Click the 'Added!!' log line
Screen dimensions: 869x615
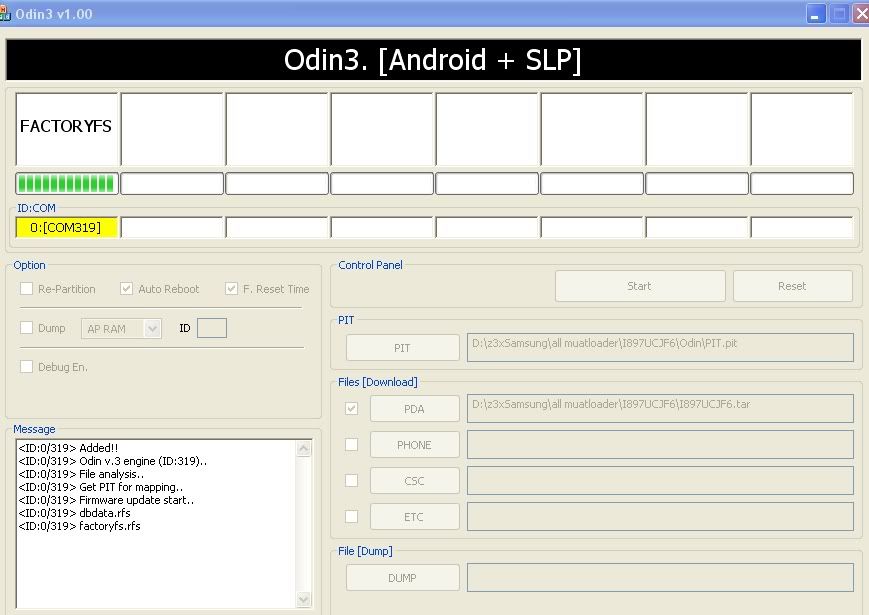coord(68,448)
